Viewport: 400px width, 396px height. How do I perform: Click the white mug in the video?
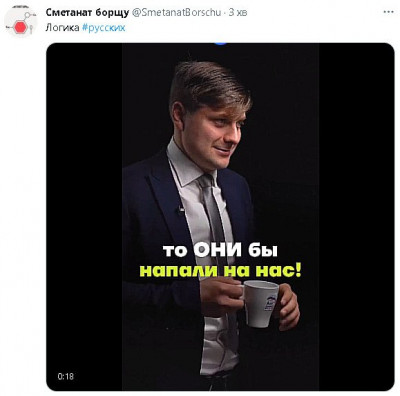[x=260, y=303]
